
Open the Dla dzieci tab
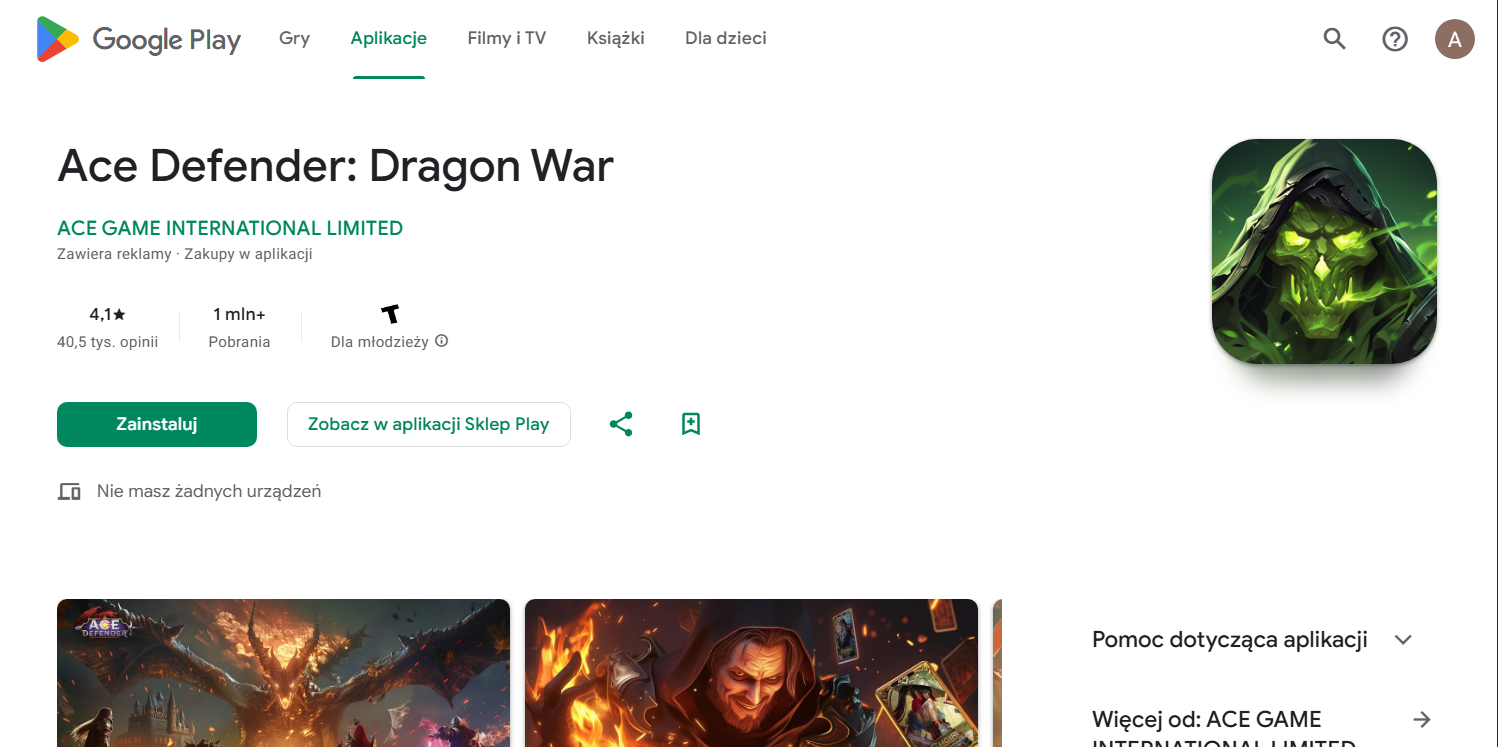725,39
